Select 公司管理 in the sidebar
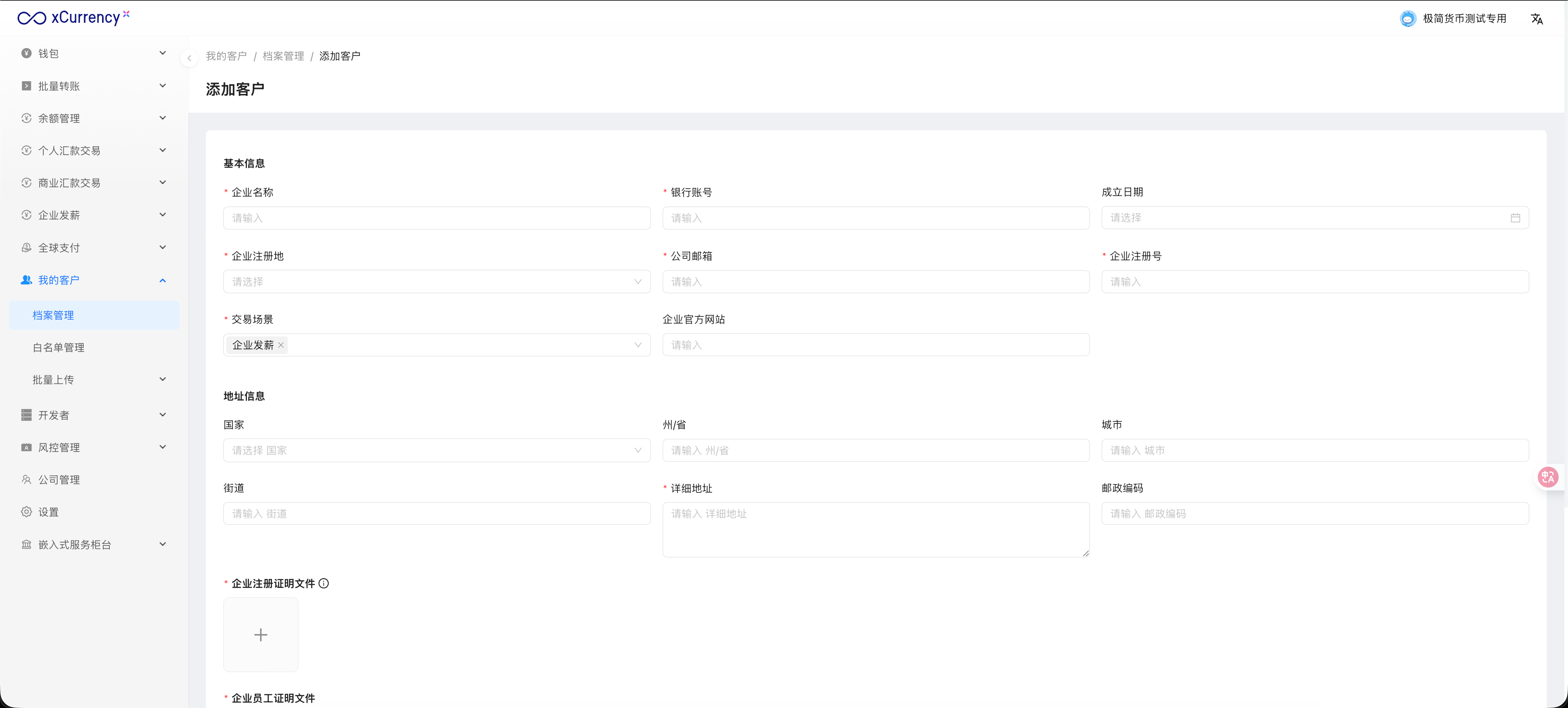 click(59, 480)
